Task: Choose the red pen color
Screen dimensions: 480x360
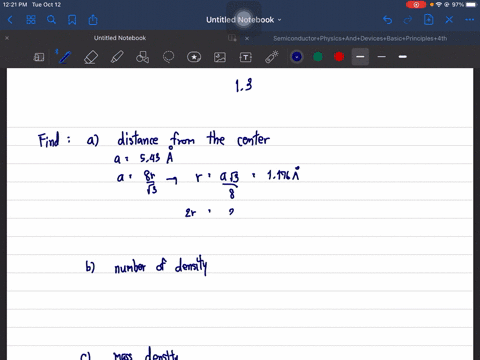Action: point(339,57)
